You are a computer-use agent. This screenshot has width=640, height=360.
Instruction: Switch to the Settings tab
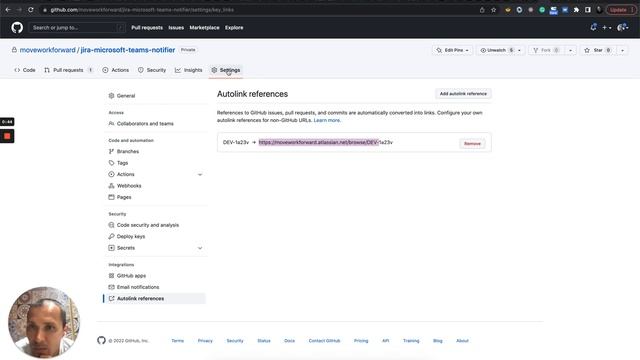point(226,70)
